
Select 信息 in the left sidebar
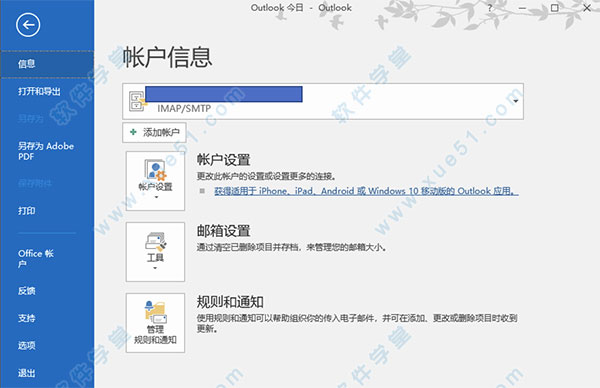point(47,64)
